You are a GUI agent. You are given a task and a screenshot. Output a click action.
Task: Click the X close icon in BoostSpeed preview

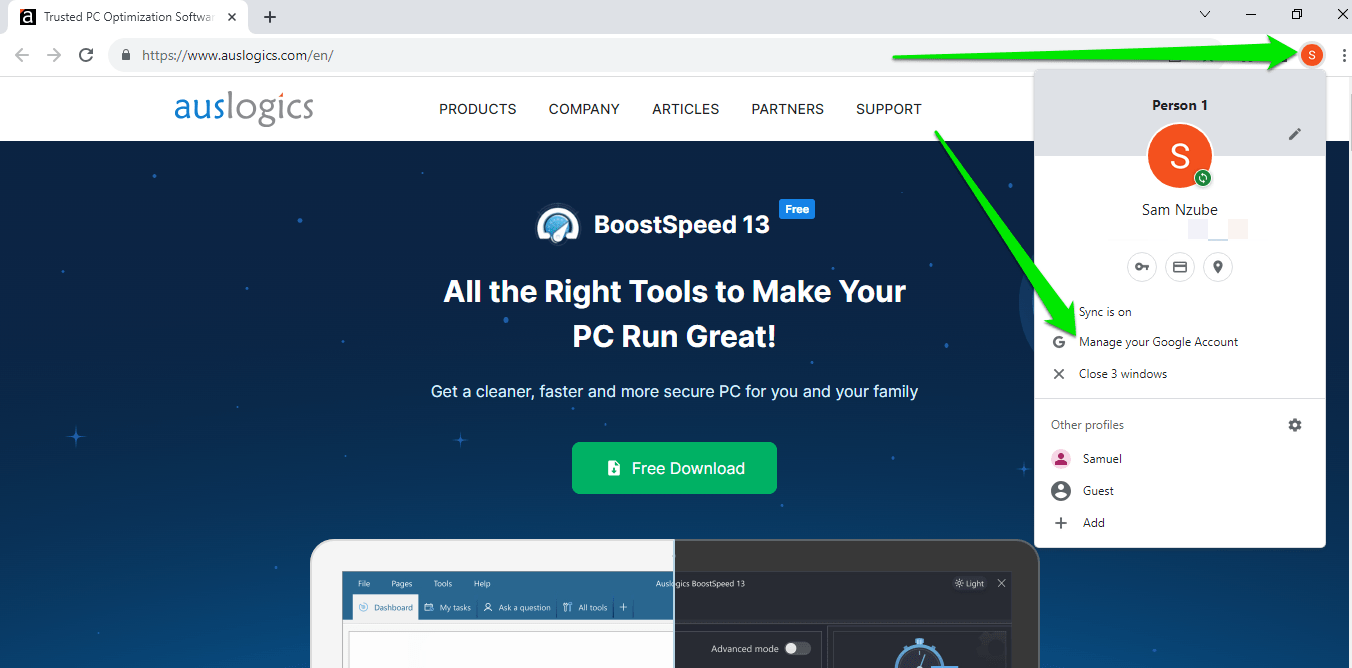tap(1002, 583)
